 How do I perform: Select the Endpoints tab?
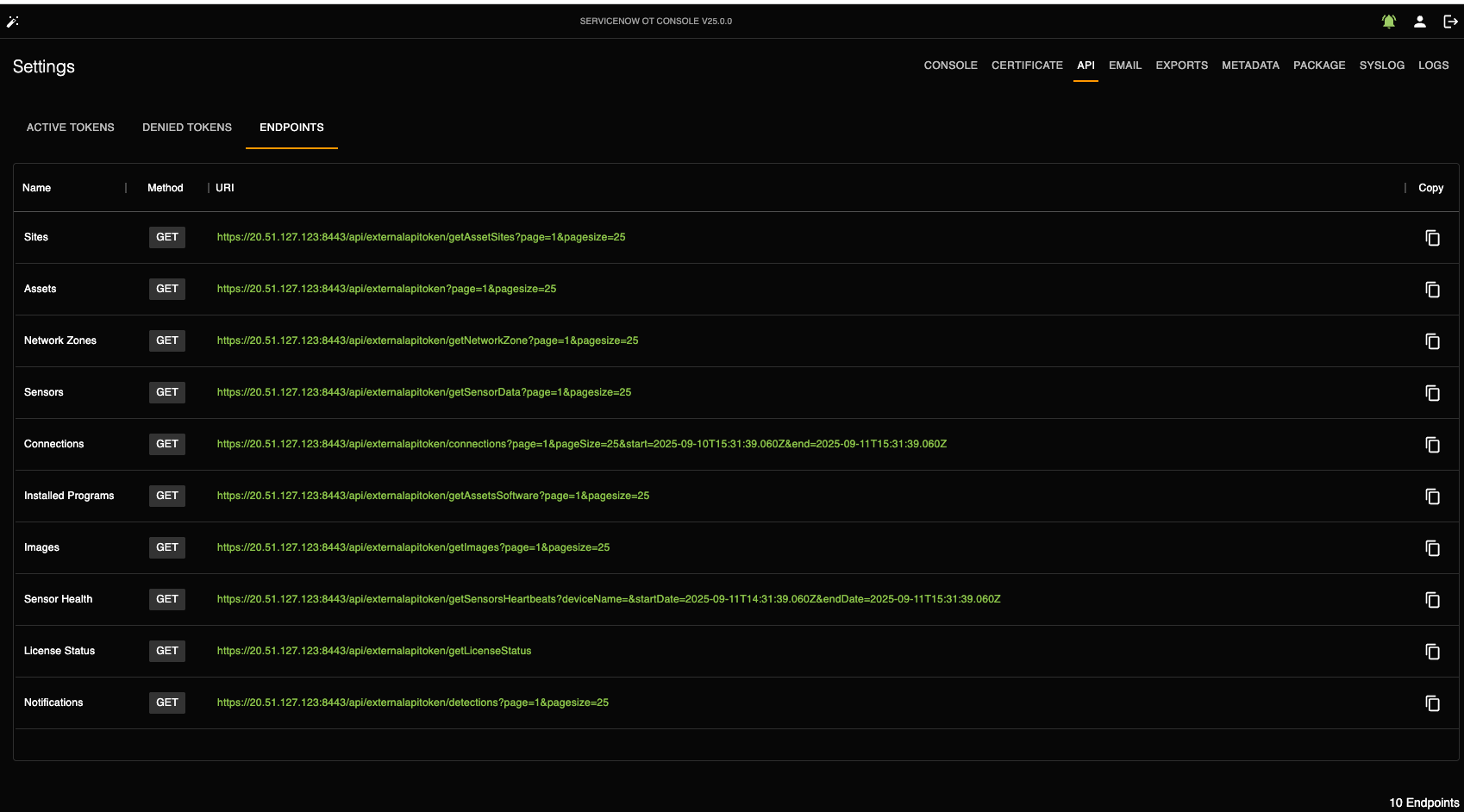(291, 128)
